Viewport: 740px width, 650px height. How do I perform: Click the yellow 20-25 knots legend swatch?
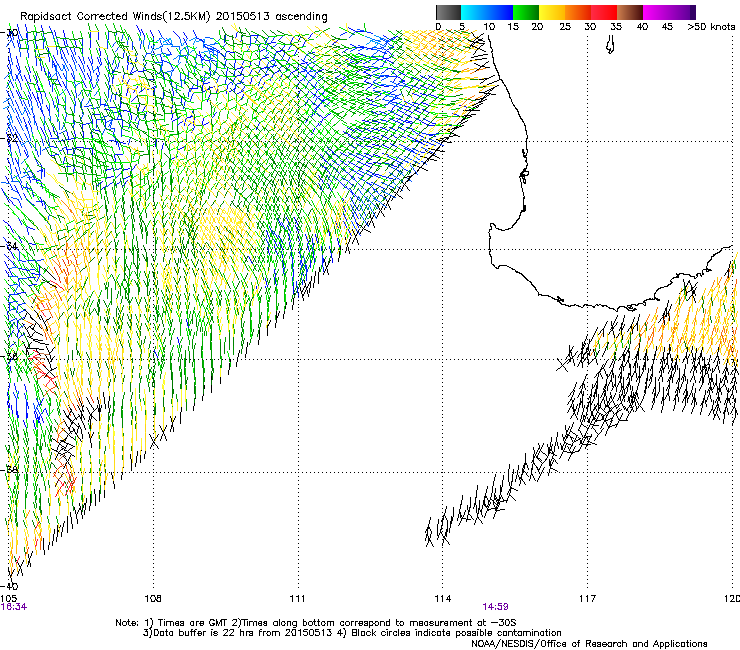[552, 12]
